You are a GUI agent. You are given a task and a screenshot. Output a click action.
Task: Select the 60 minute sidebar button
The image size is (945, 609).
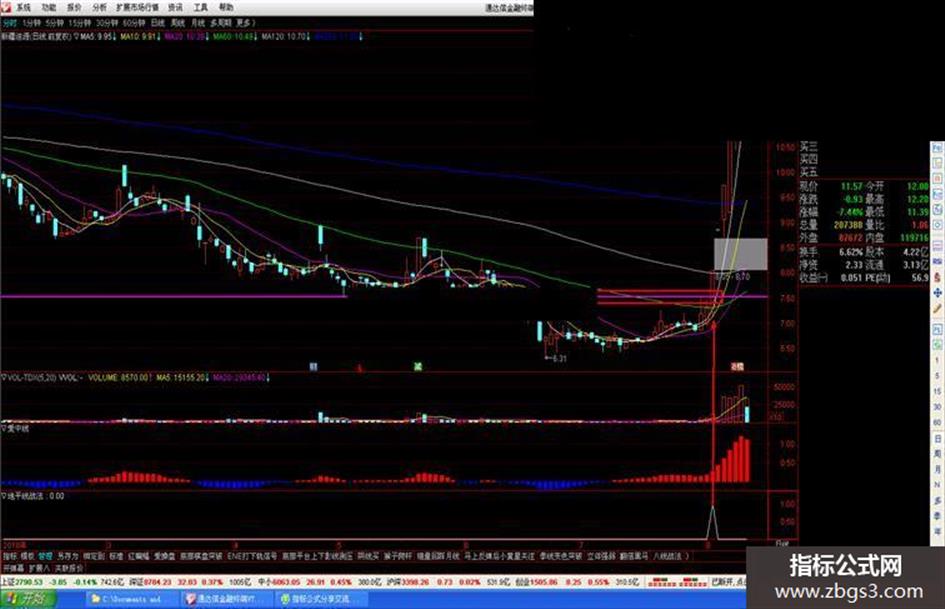pos(937,423)
